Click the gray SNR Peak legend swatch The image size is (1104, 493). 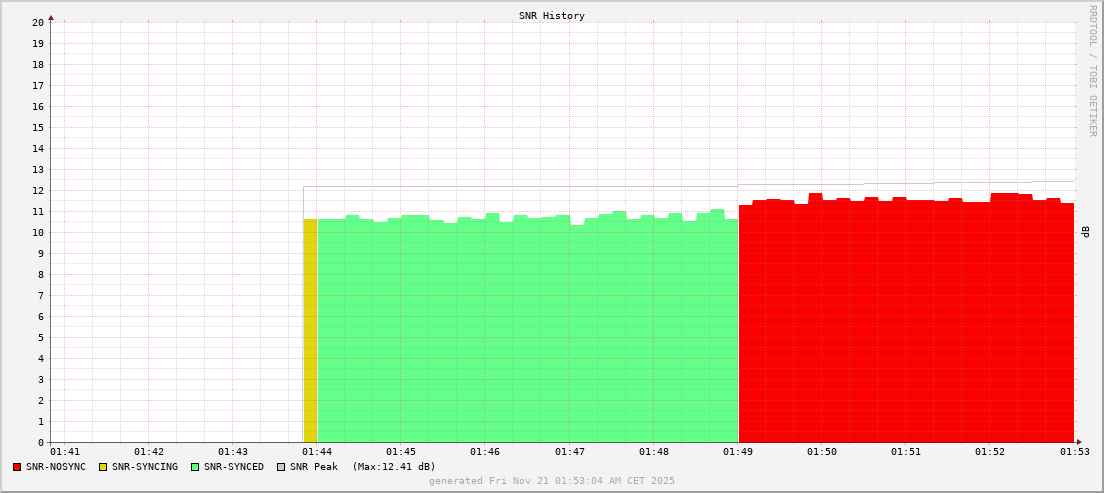[x=281, y=467]
